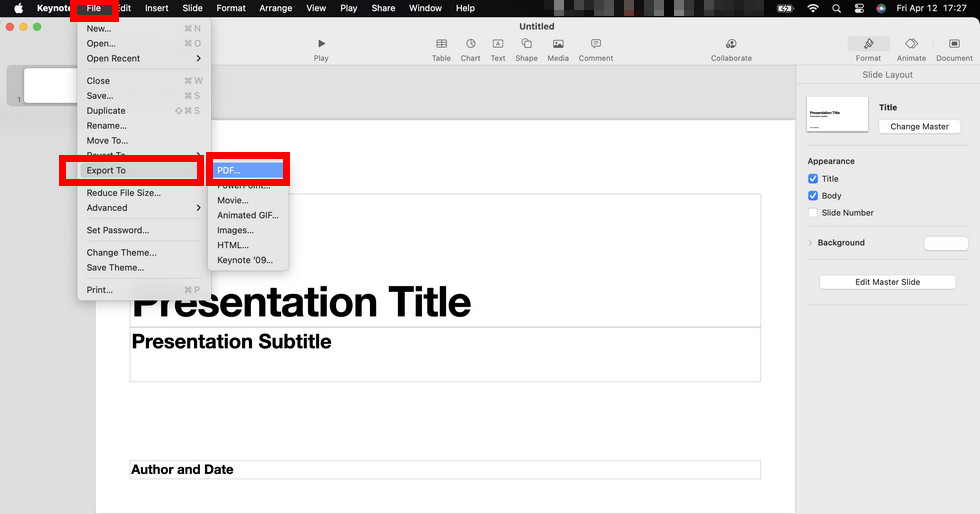Click the master slide layout thumbnail

(x=837, y=114)
